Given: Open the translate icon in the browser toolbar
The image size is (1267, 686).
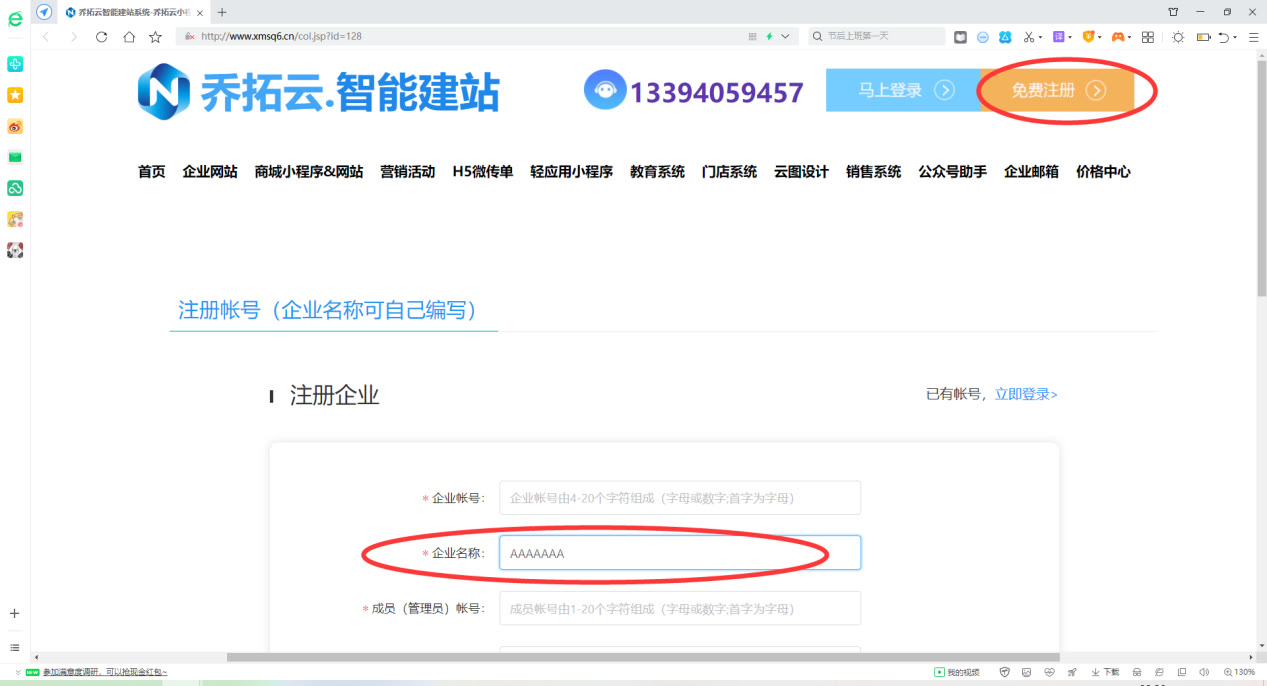Looking at the screenshot, I should click(x=1060, y=36).
